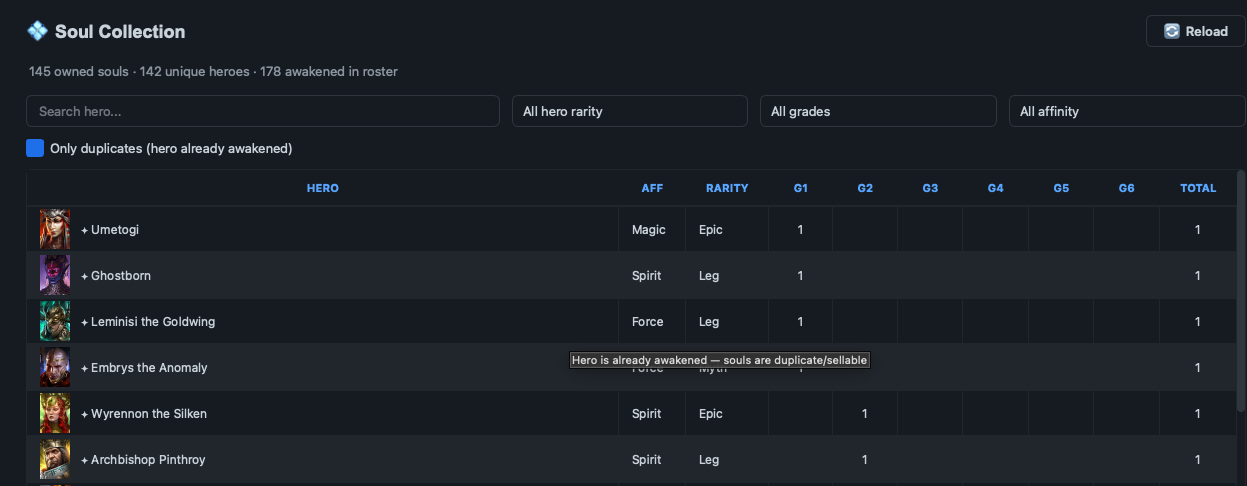Select + Leminisi the Goldwing name
The width and height of the screenshot is (1247, 486).
(x=148, y=322)
